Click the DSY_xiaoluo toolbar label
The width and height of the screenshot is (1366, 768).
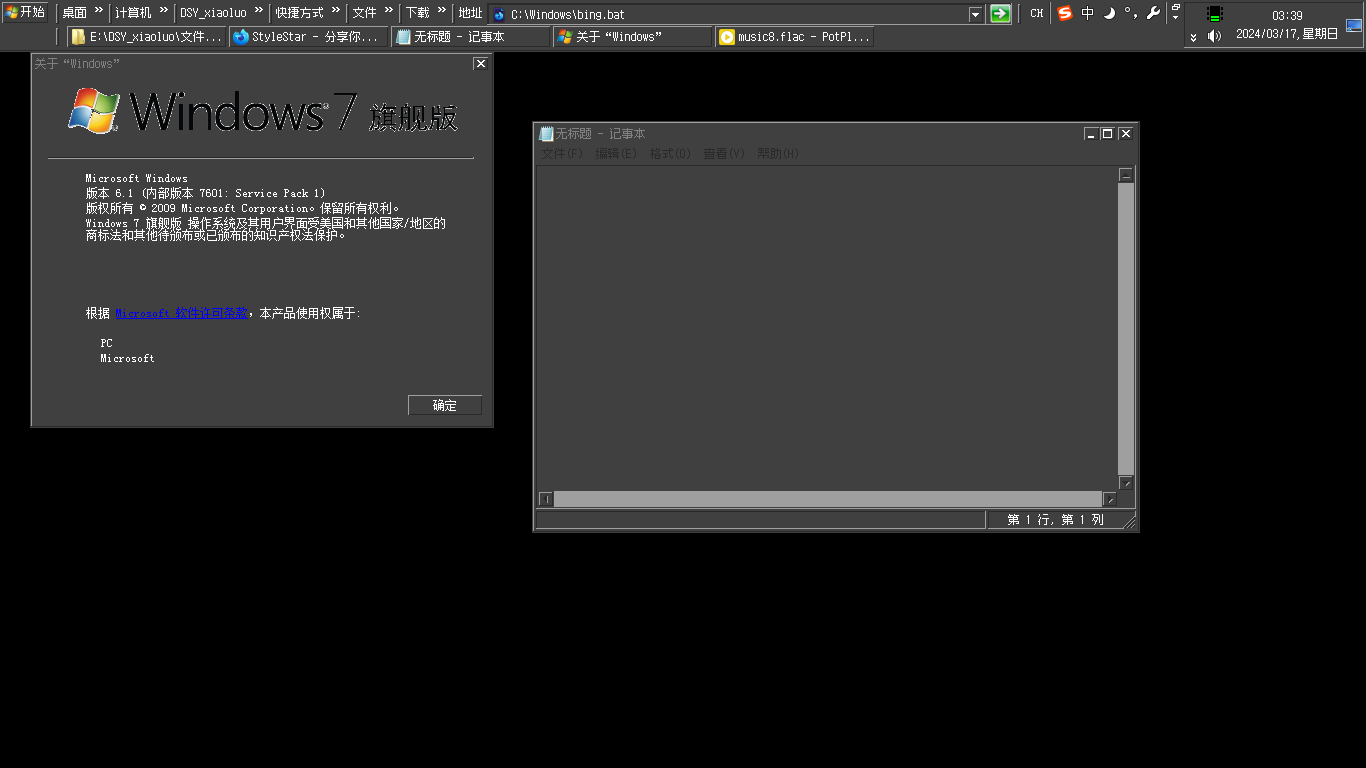tap(213, 13)
